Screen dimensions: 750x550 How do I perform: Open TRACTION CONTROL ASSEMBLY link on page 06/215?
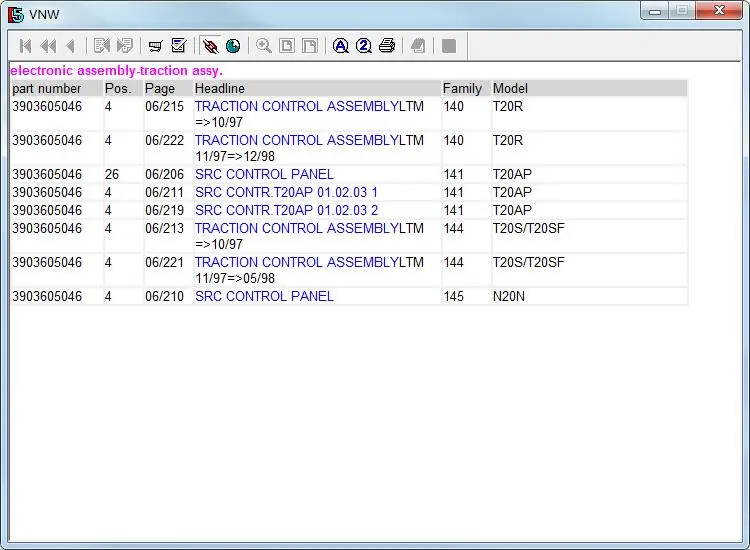click(297, 106)
